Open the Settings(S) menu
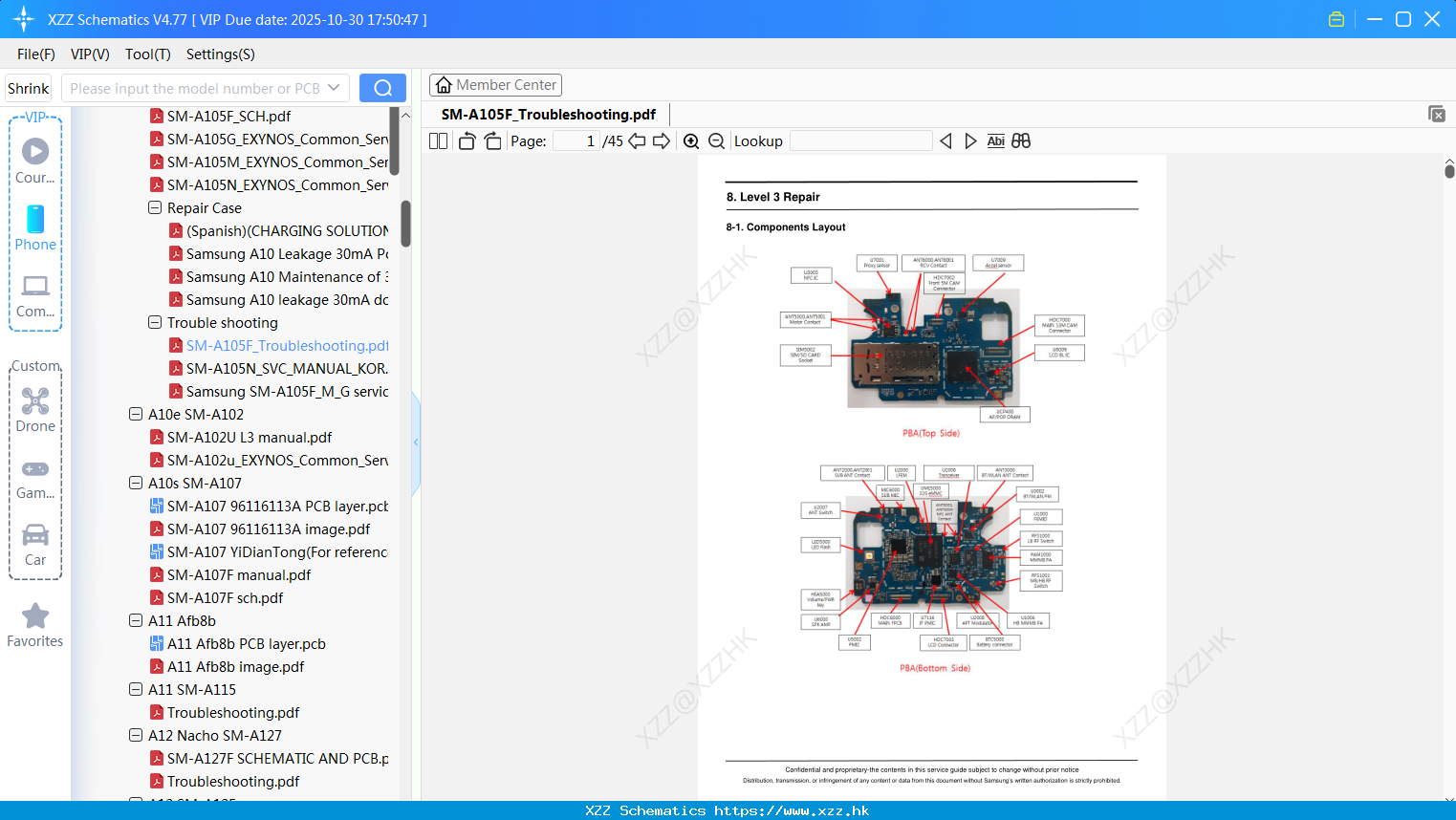 click(221, 54)
